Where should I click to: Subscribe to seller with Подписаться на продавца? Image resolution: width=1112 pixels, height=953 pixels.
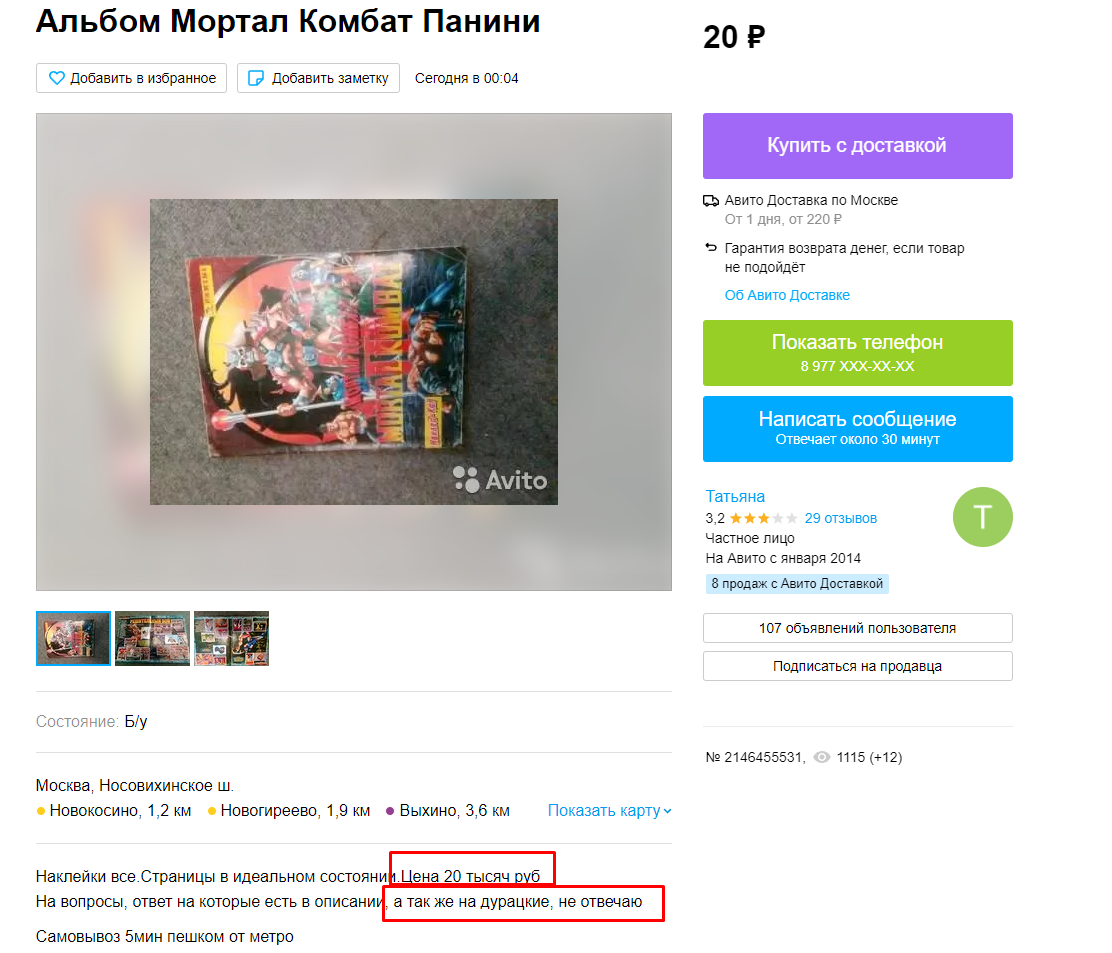(x=857, y=667)
